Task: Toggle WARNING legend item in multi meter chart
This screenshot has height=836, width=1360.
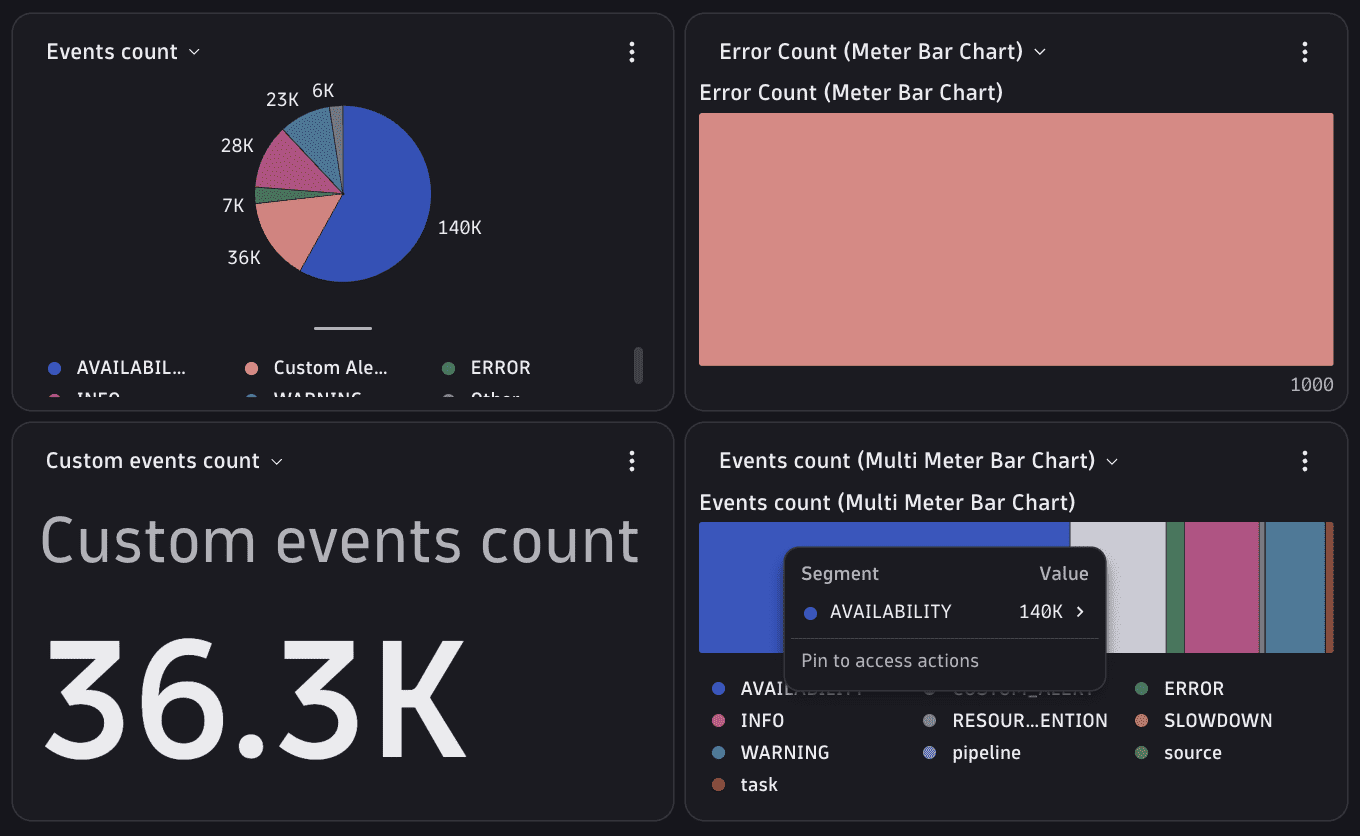Action: [770, 753]
